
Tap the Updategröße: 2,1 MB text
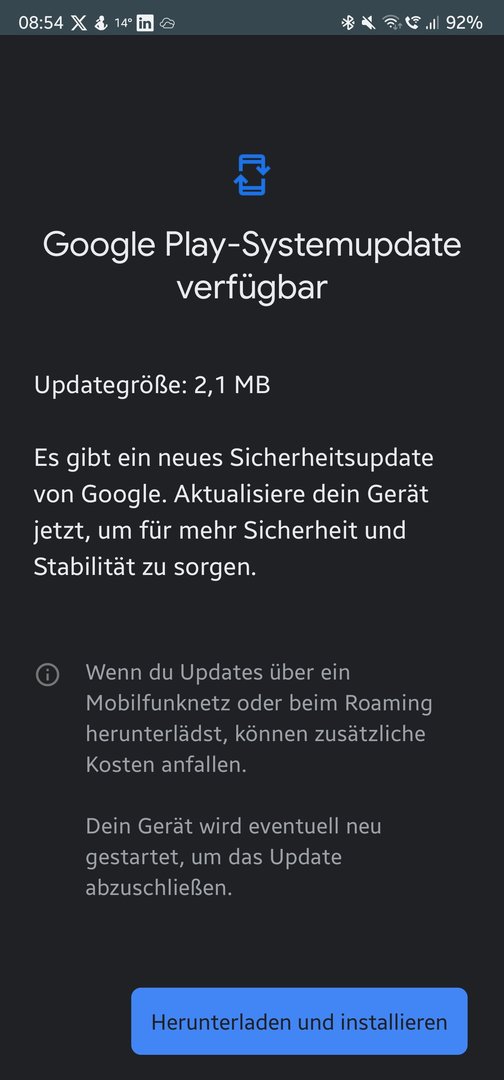coord(152,386)
